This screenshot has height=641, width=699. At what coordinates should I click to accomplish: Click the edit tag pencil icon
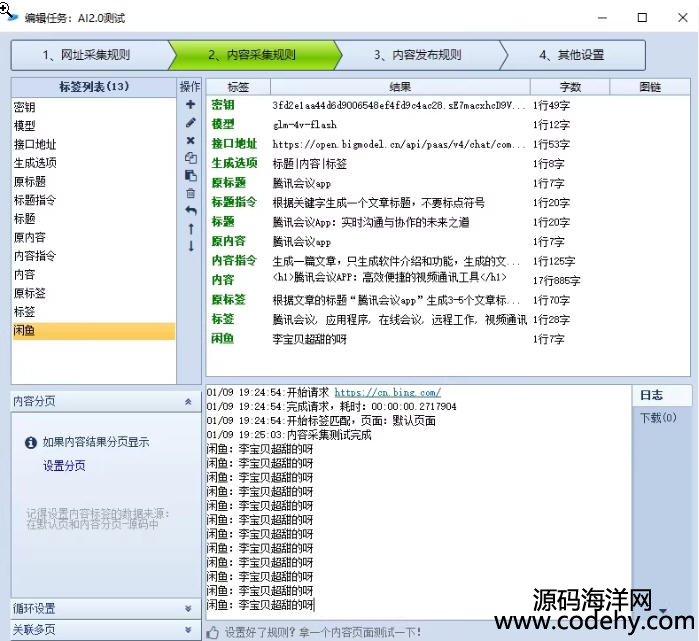[x=190, y=123]
